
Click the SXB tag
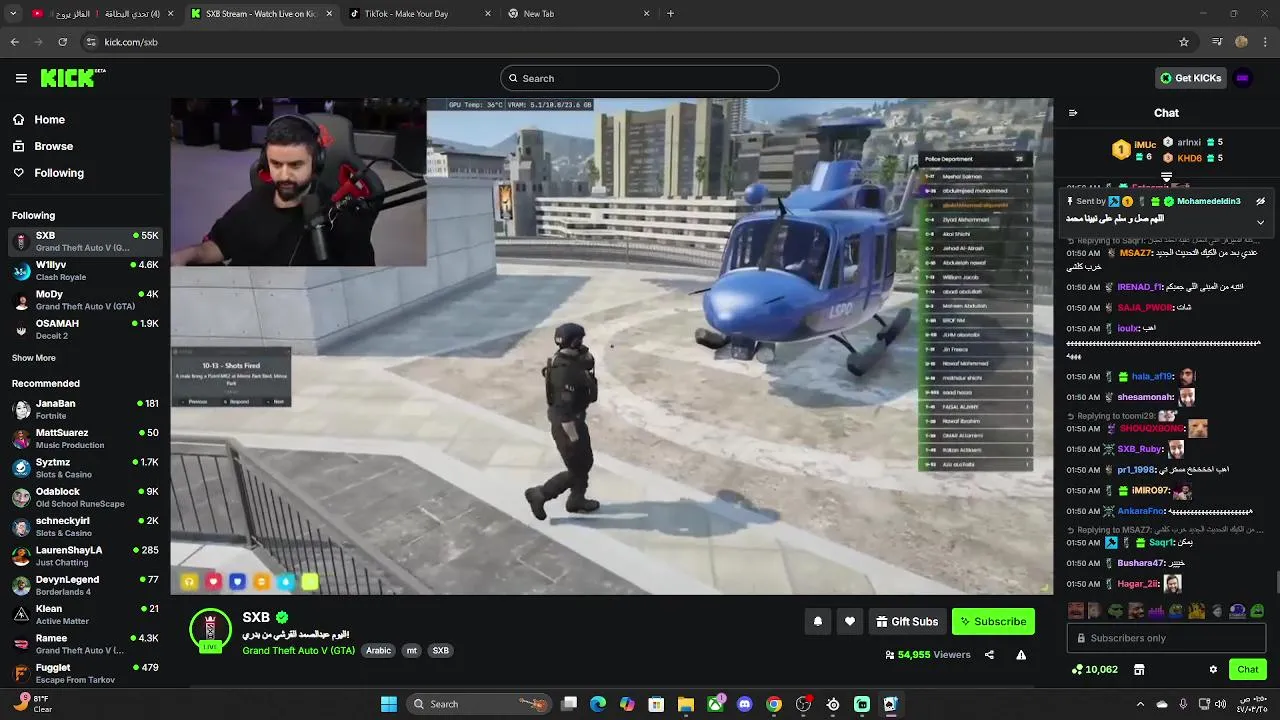(x=440, y=650)
